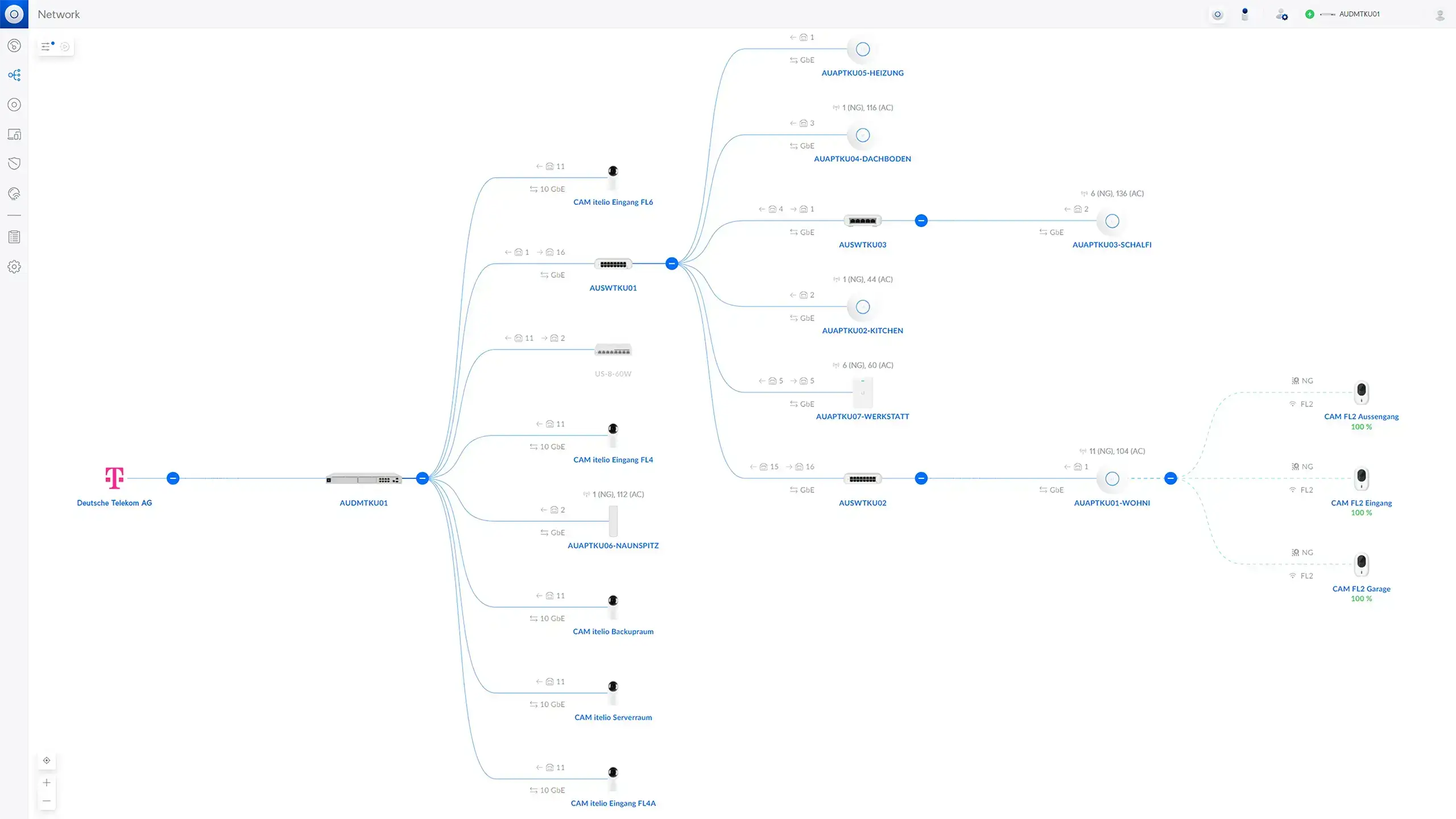Open topology filter options icon
Viewport: 1456px width, 819px height.
pos(47,47)
